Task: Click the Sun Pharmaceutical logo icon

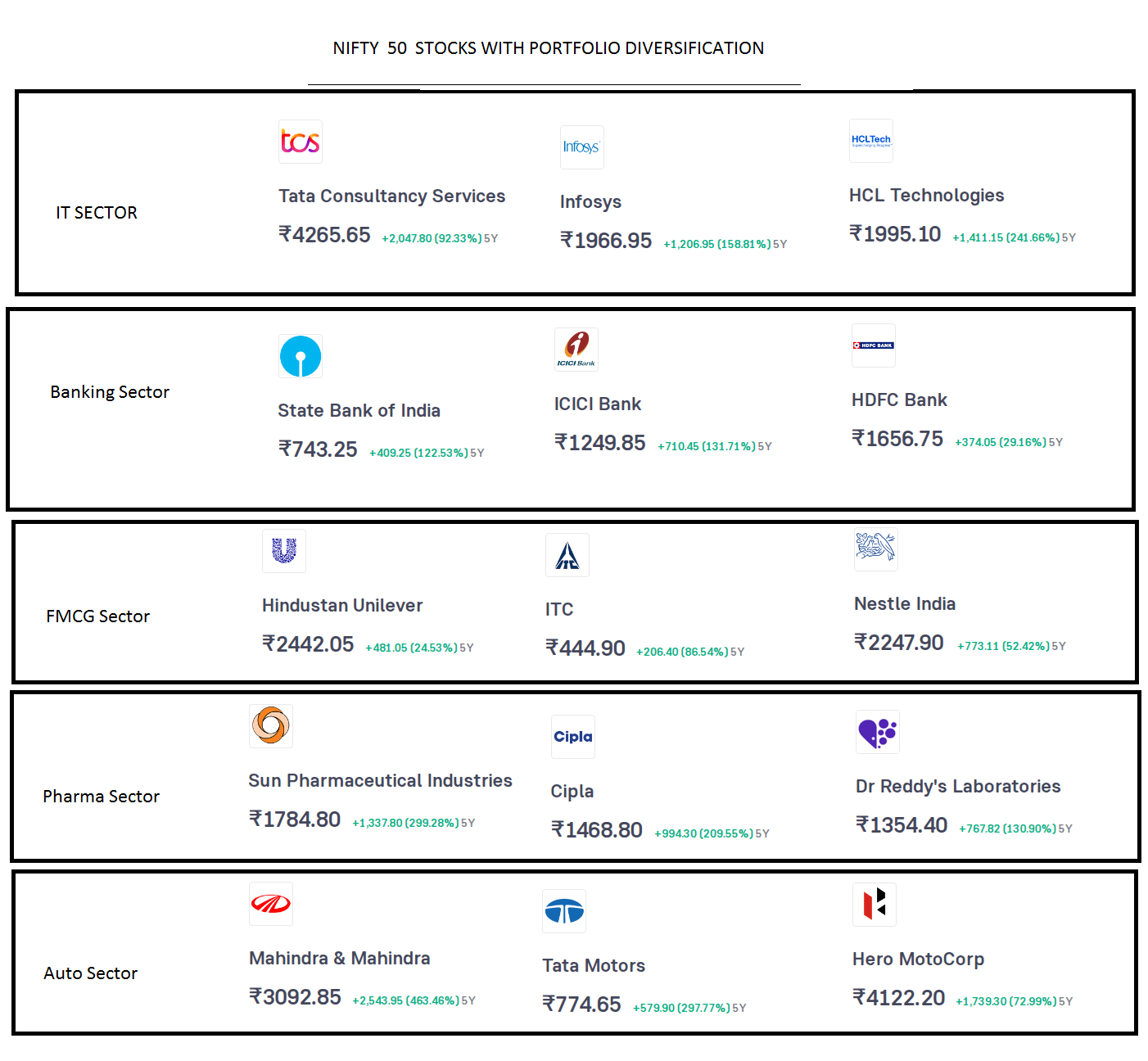Action: [271, 726]
